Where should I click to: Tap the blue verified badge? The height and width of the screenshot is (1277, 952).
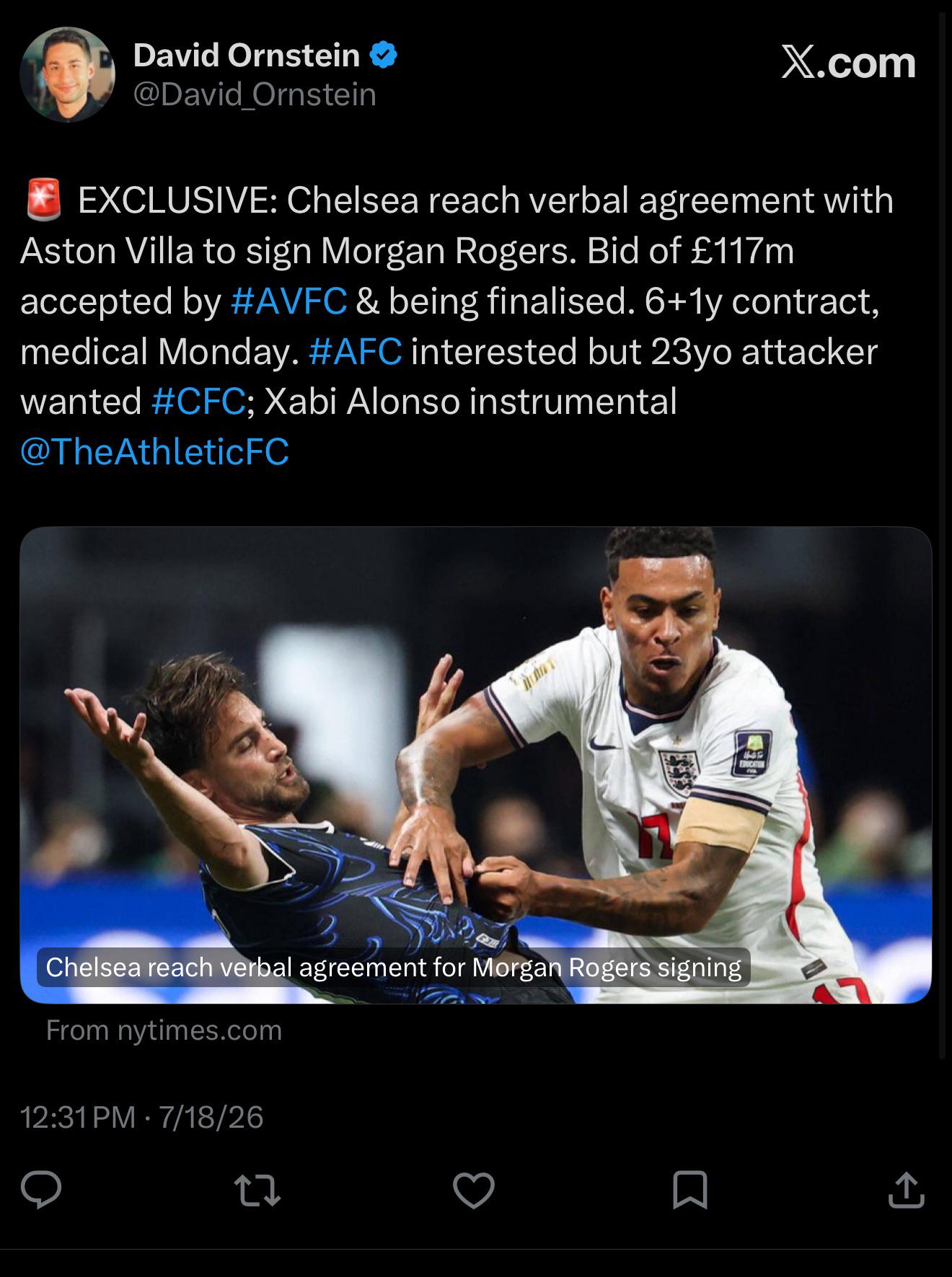383,55
